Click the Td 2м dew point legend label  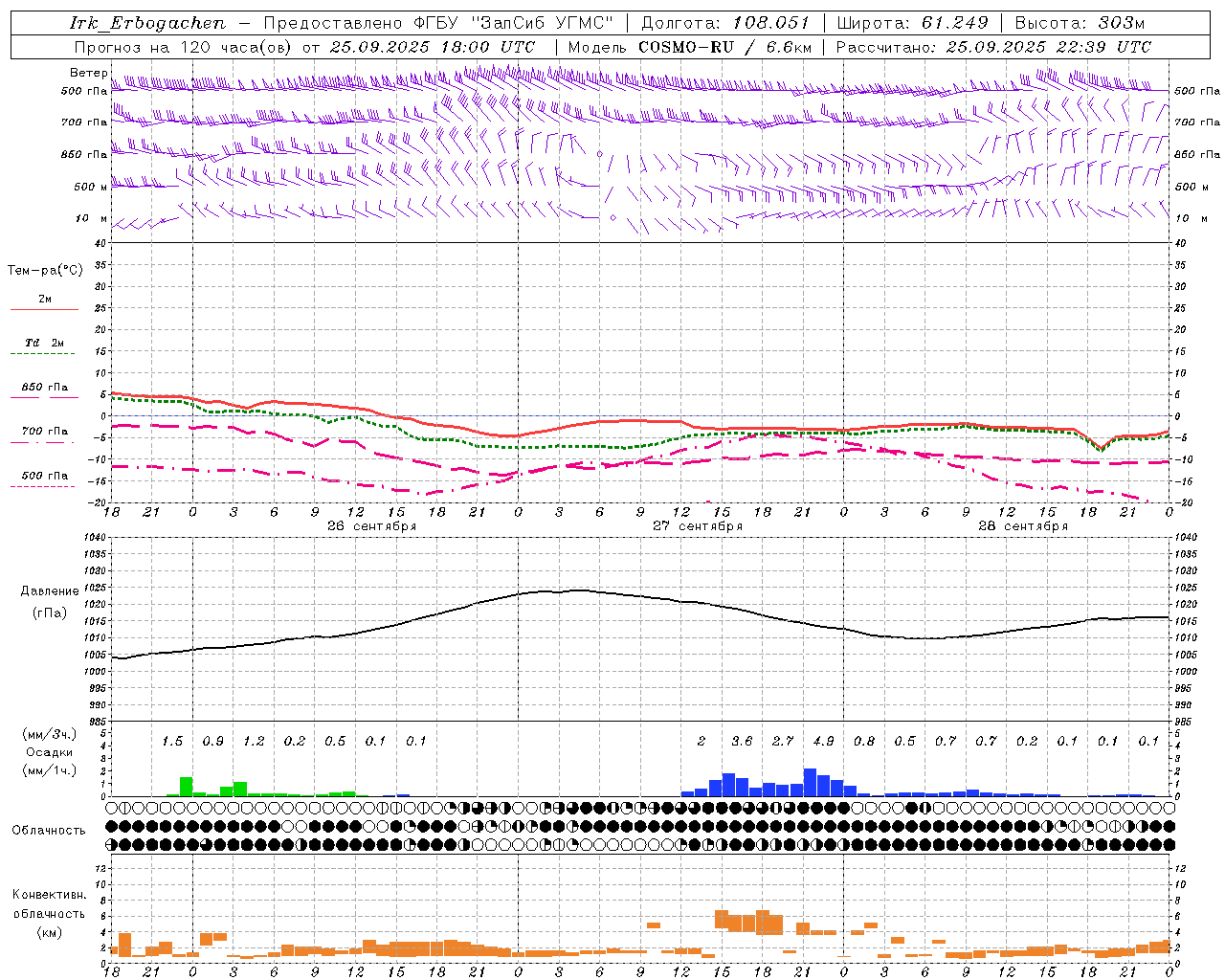[x=45, y=343]
